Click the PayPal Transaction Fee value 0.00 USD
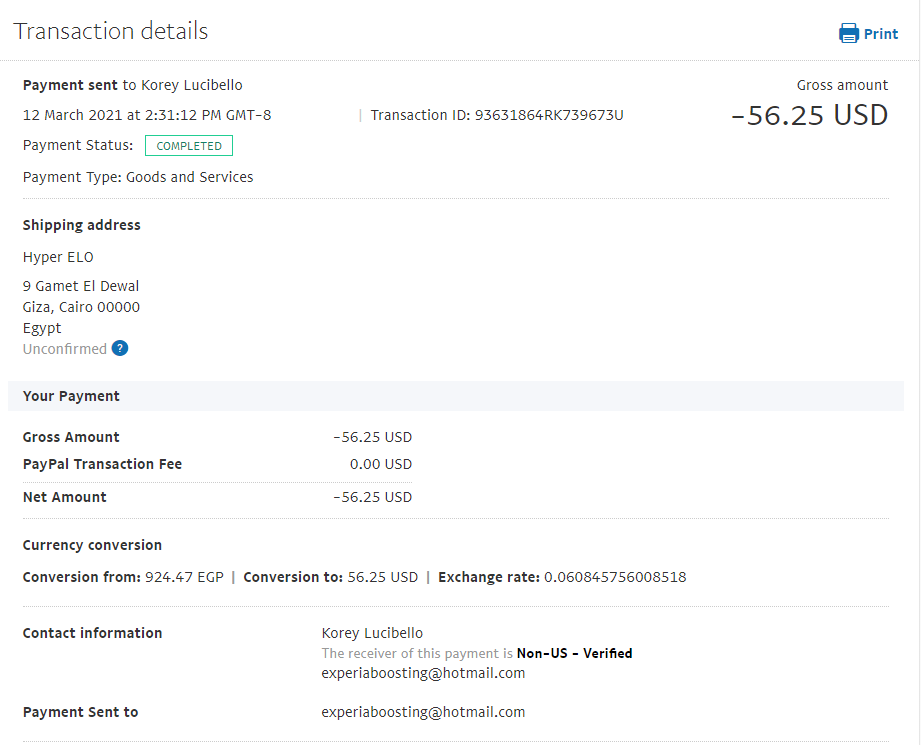The image size is (921, 745). coord(381,464)
